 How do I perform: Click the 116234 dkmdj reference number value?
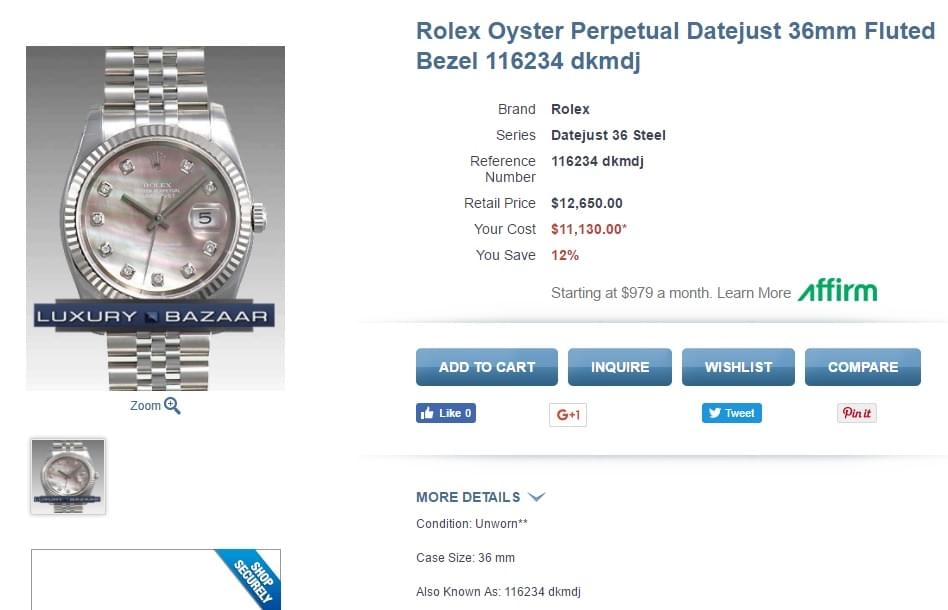tap(597, 161)
